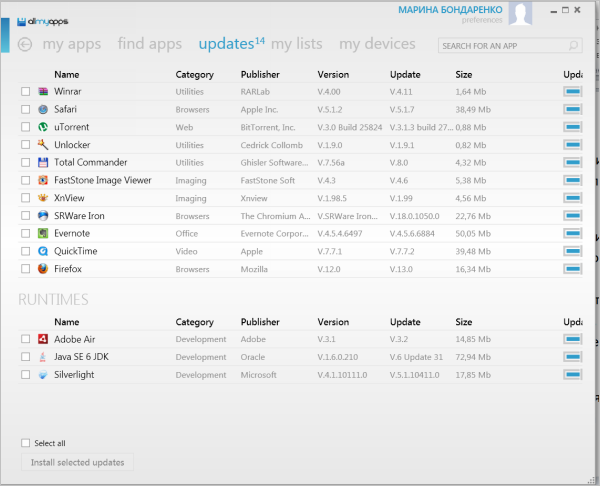Enable the Select all checkbox
600x486 pixels.
pyautogui.click(x=26, y=443)
